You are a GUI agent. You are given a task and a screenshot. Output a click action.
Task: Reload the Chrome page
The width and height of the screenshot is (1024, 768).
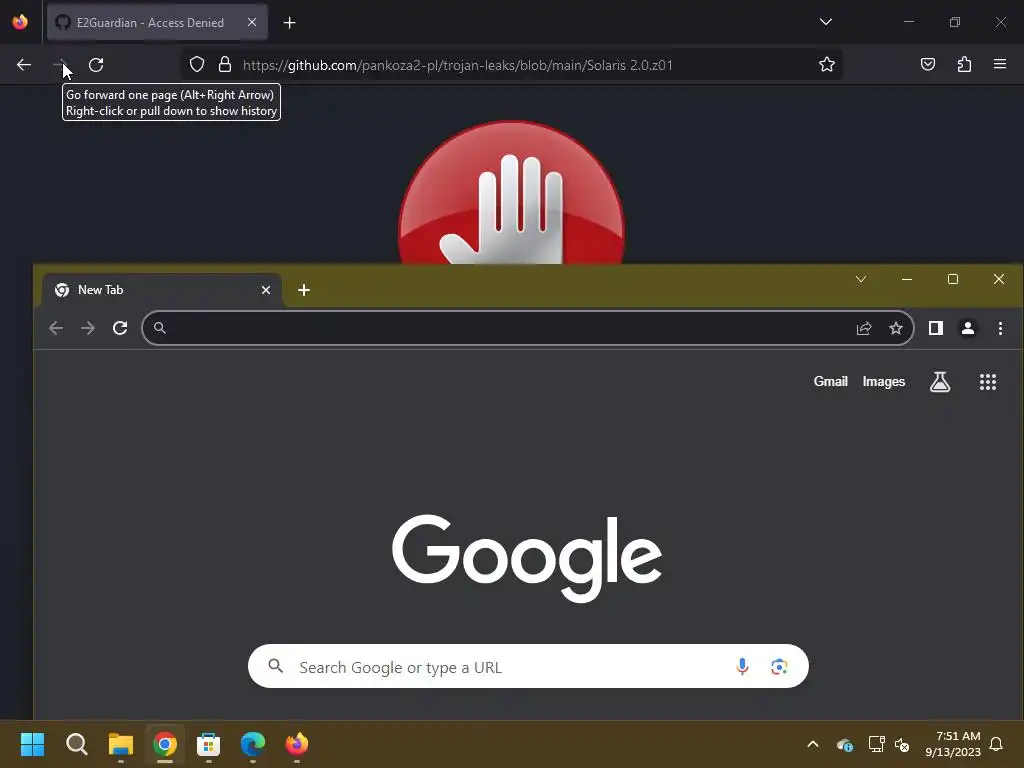120,328
